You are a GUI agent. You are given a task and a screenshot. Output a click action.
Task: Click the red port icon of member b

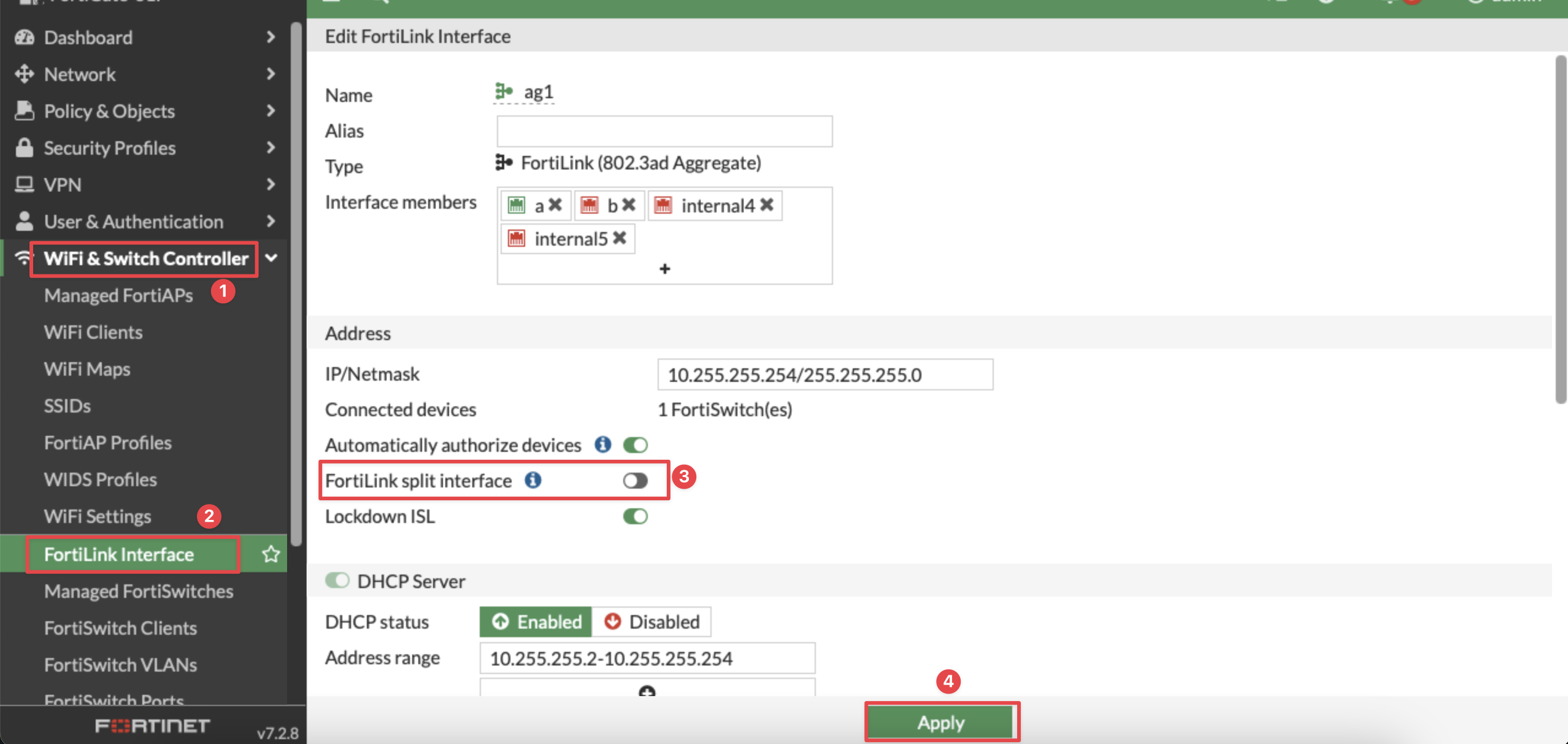click(x=590, y=205)
